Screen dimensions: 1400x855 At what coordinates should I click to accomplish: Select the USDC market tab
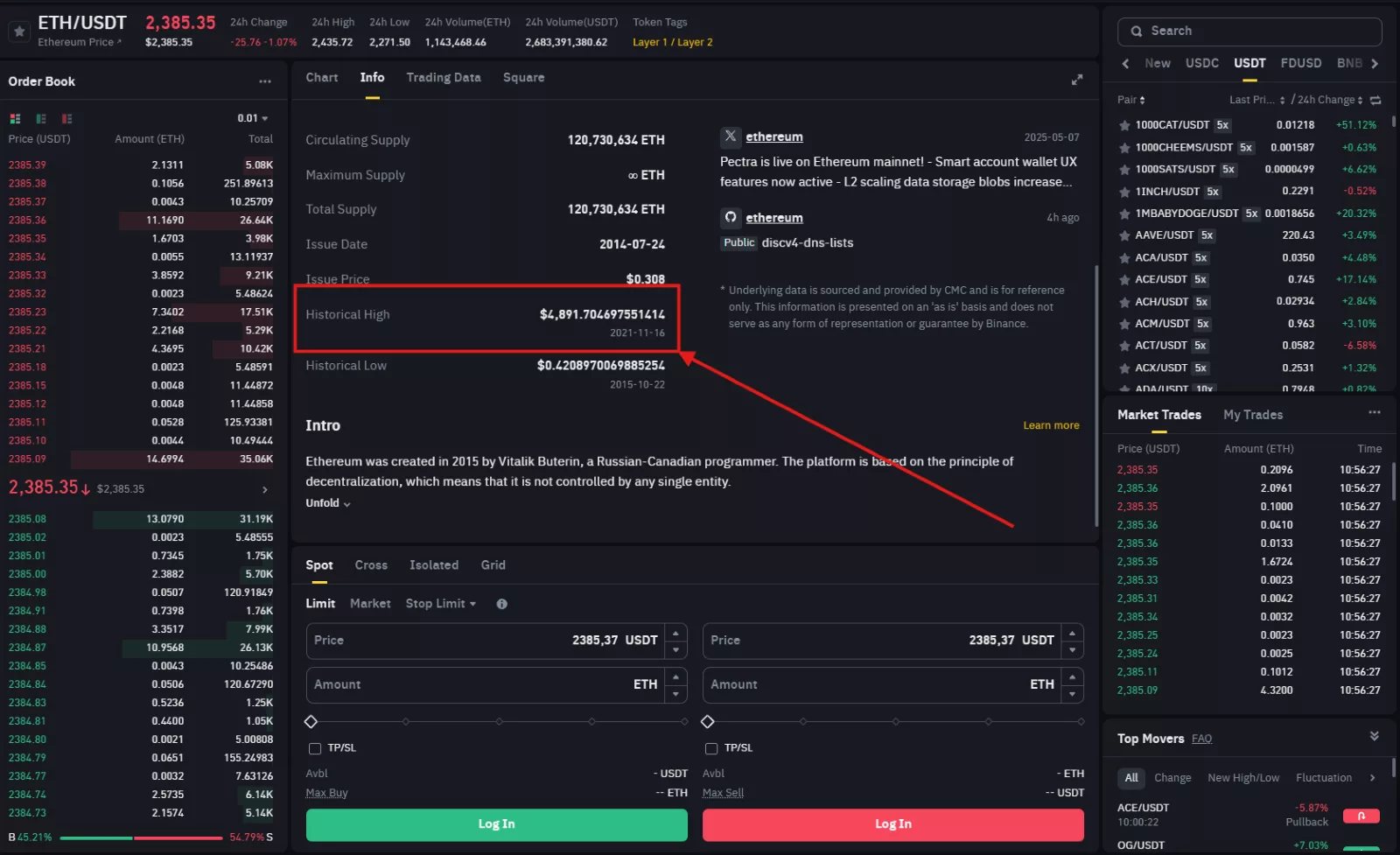click(1202, 63)
